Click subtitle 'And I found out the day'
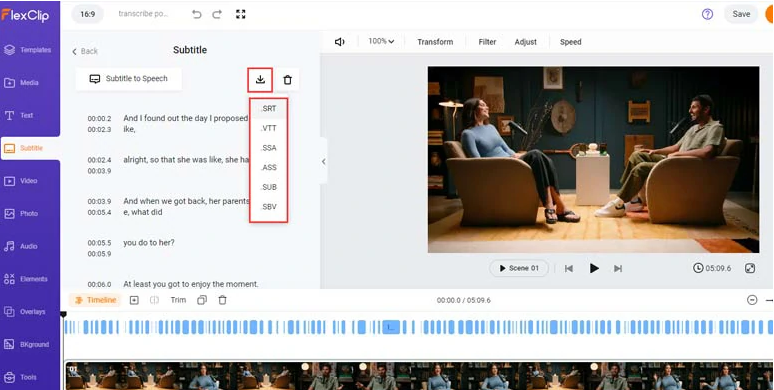 click(x=185, y=123)
